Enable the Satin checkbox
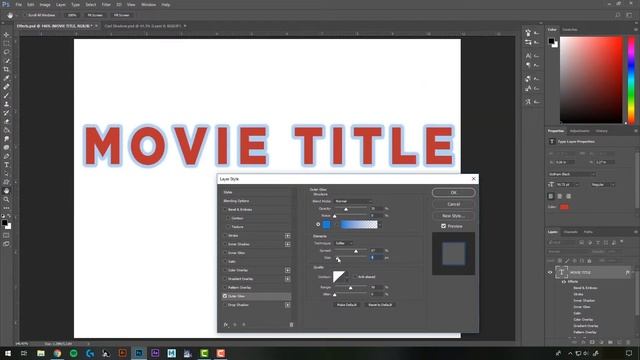Viewport: 640px width, 360px height. 225,261
